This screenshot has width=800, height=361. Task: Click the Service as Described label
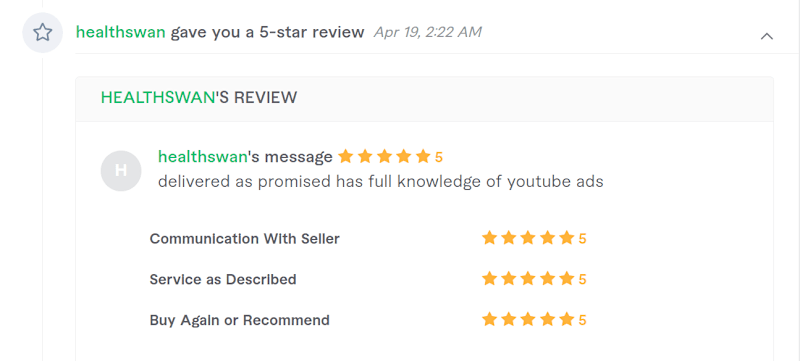(x=223, y=279)
